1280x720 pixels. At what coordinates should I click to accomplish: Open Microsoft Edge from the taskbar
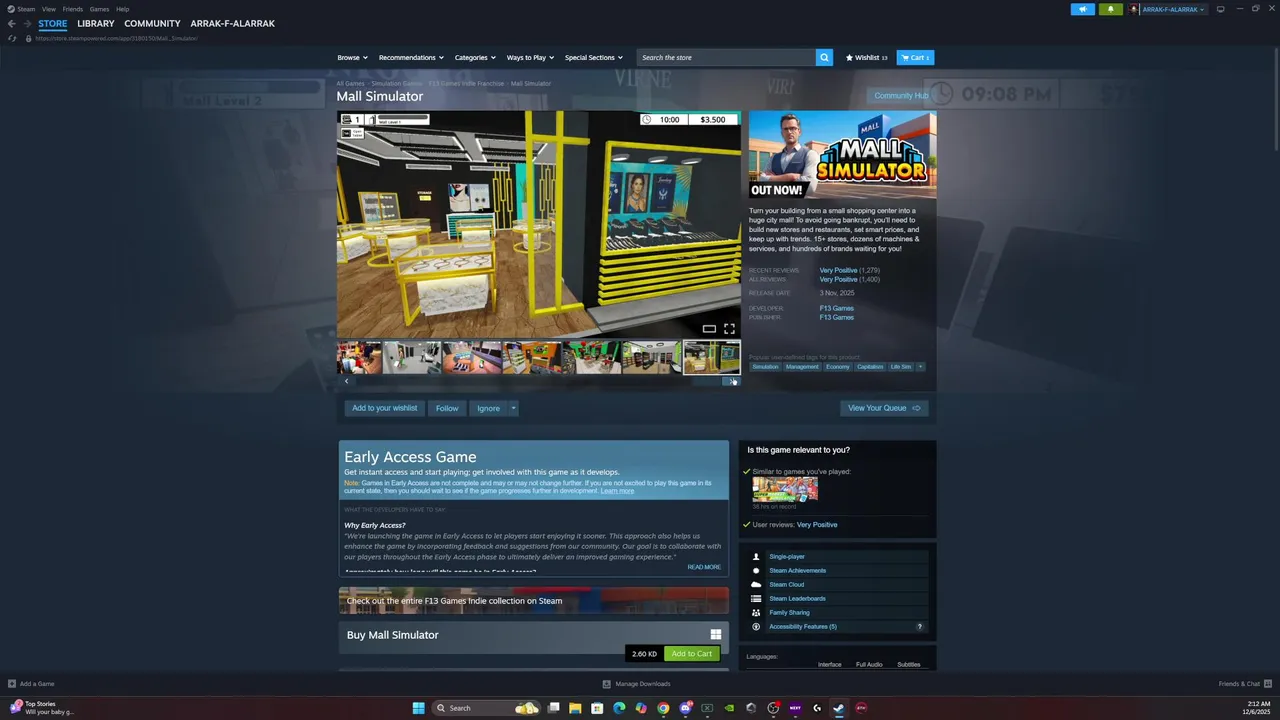619,708
